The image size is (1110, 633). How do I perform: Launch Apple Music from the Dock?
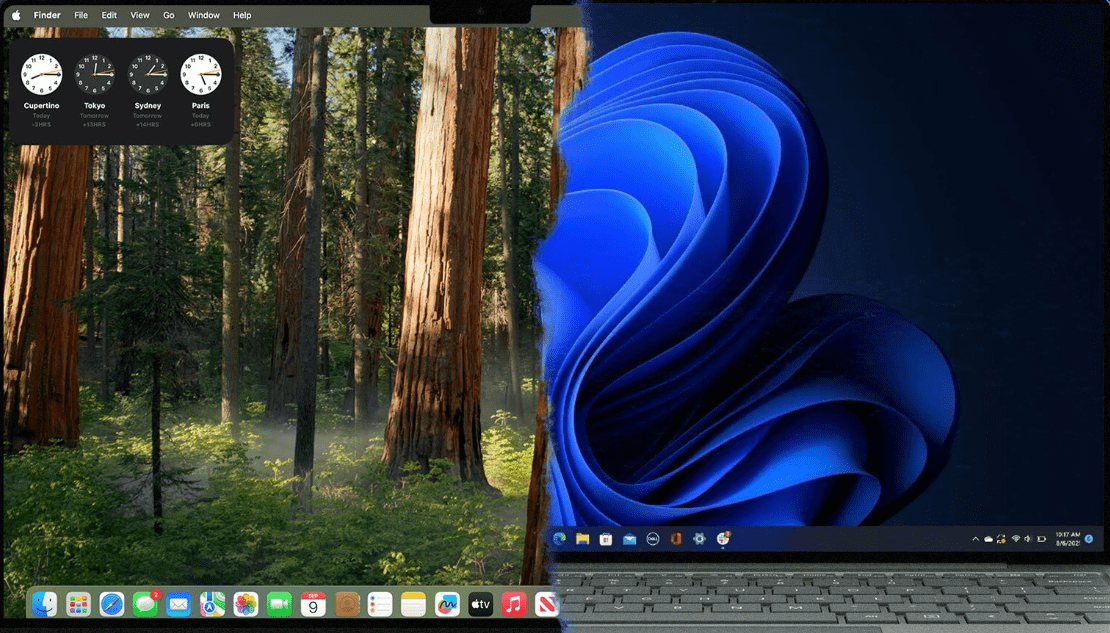(x=513, y=604)
